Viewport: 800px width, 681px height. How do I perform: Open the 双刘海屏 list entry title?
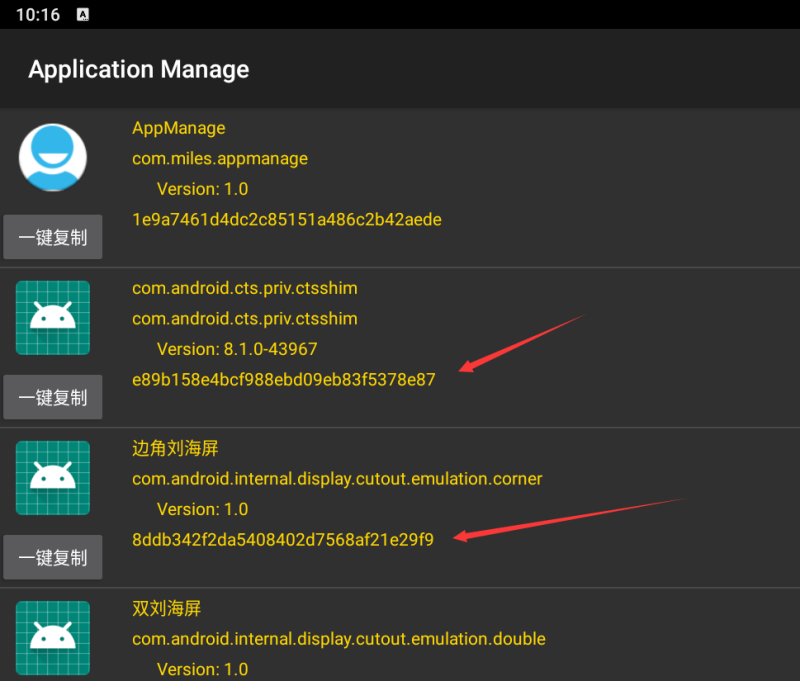(x=167, y=608)
